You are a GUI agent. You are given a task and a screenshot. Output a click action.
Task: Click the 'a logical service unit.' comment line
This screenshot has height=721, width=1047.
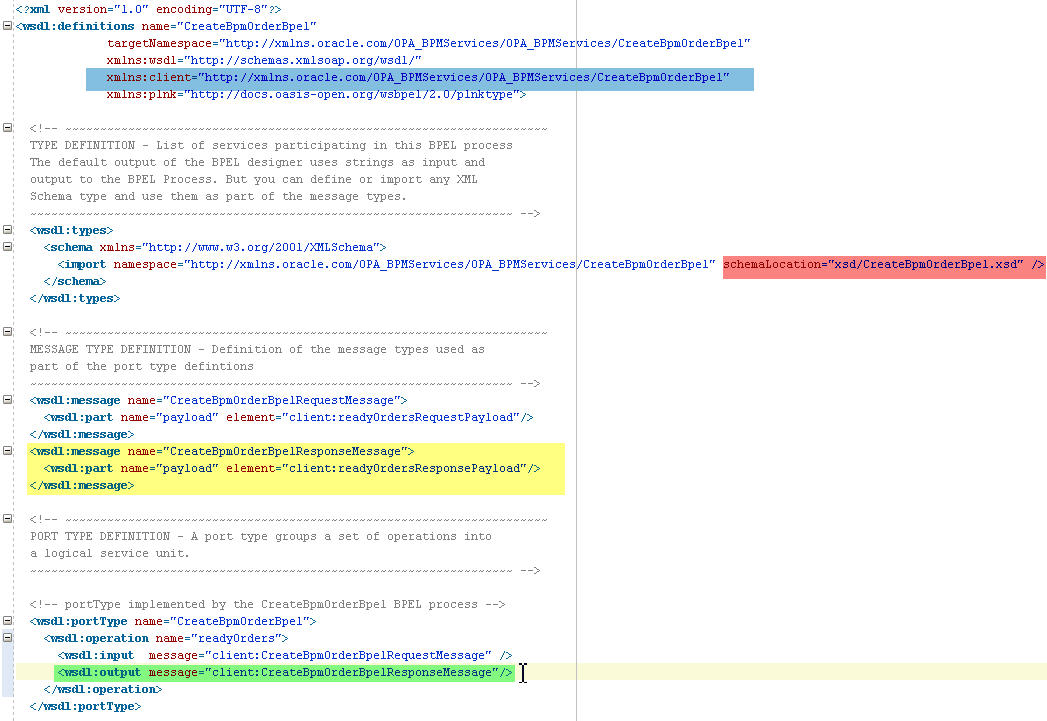coord(110,553)
